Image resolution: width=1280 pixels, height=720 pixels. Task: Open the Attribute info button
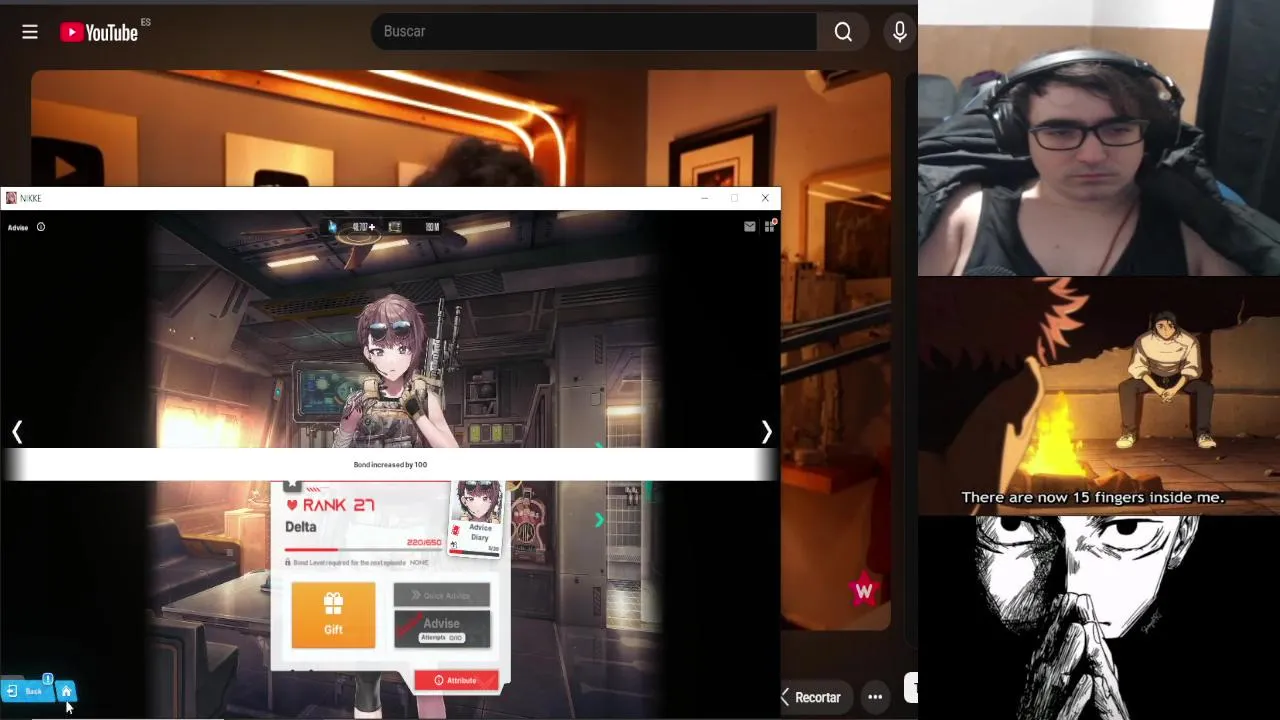click(456, 680)
